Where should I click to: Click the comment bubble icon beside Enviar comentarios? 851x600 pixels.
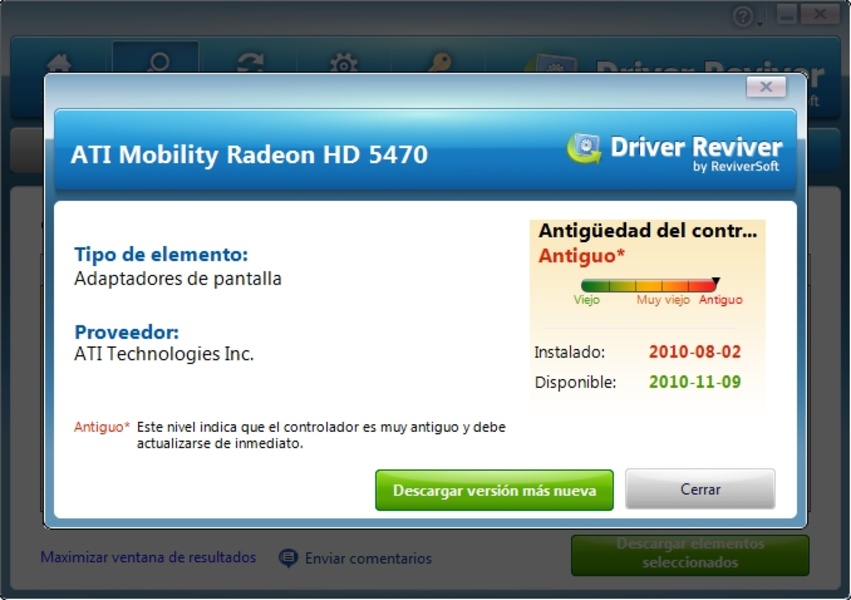288,558
